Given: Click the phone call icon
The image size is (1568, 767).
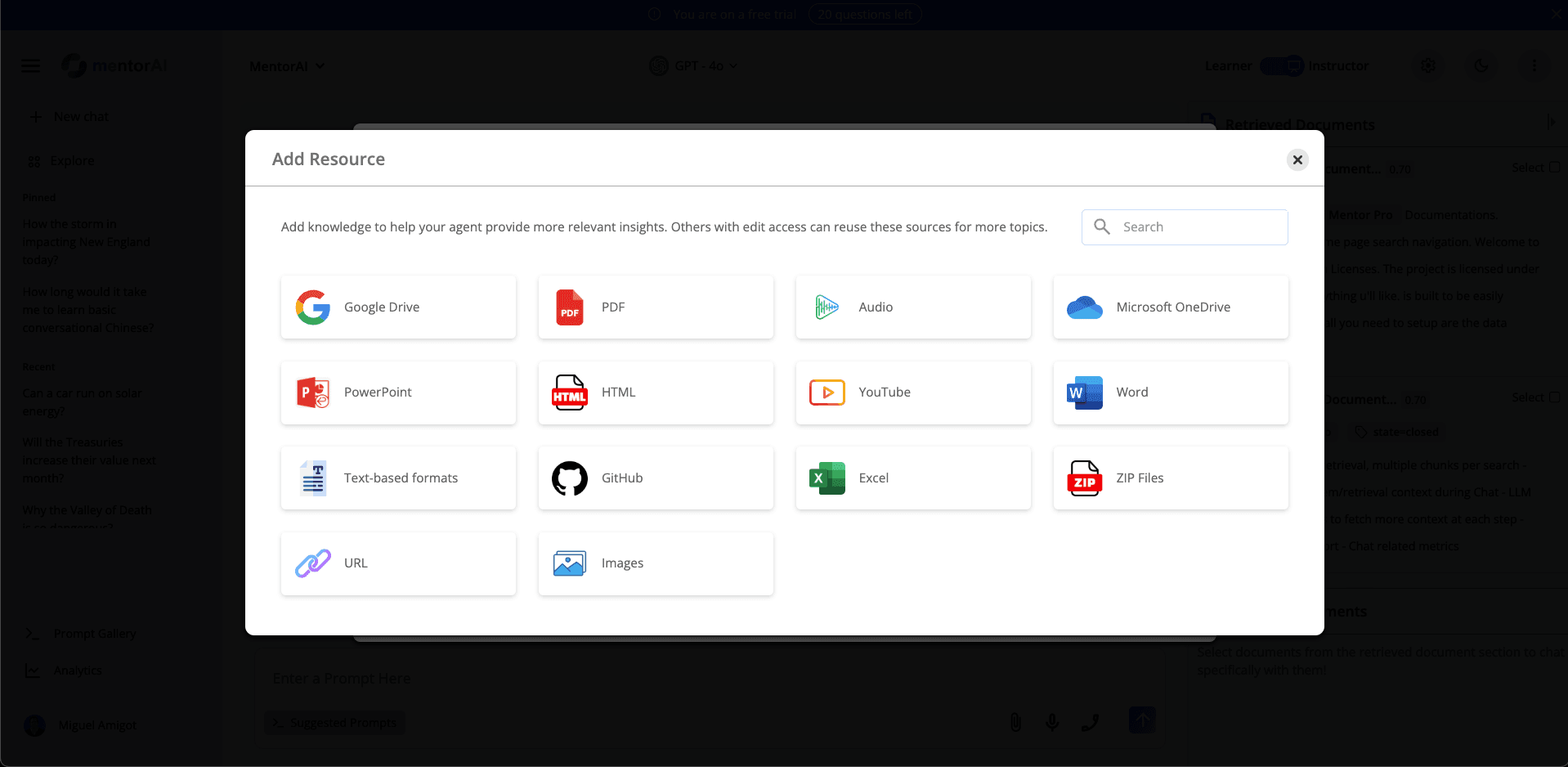Looking at the screenshot, I should pos(1090,722).
